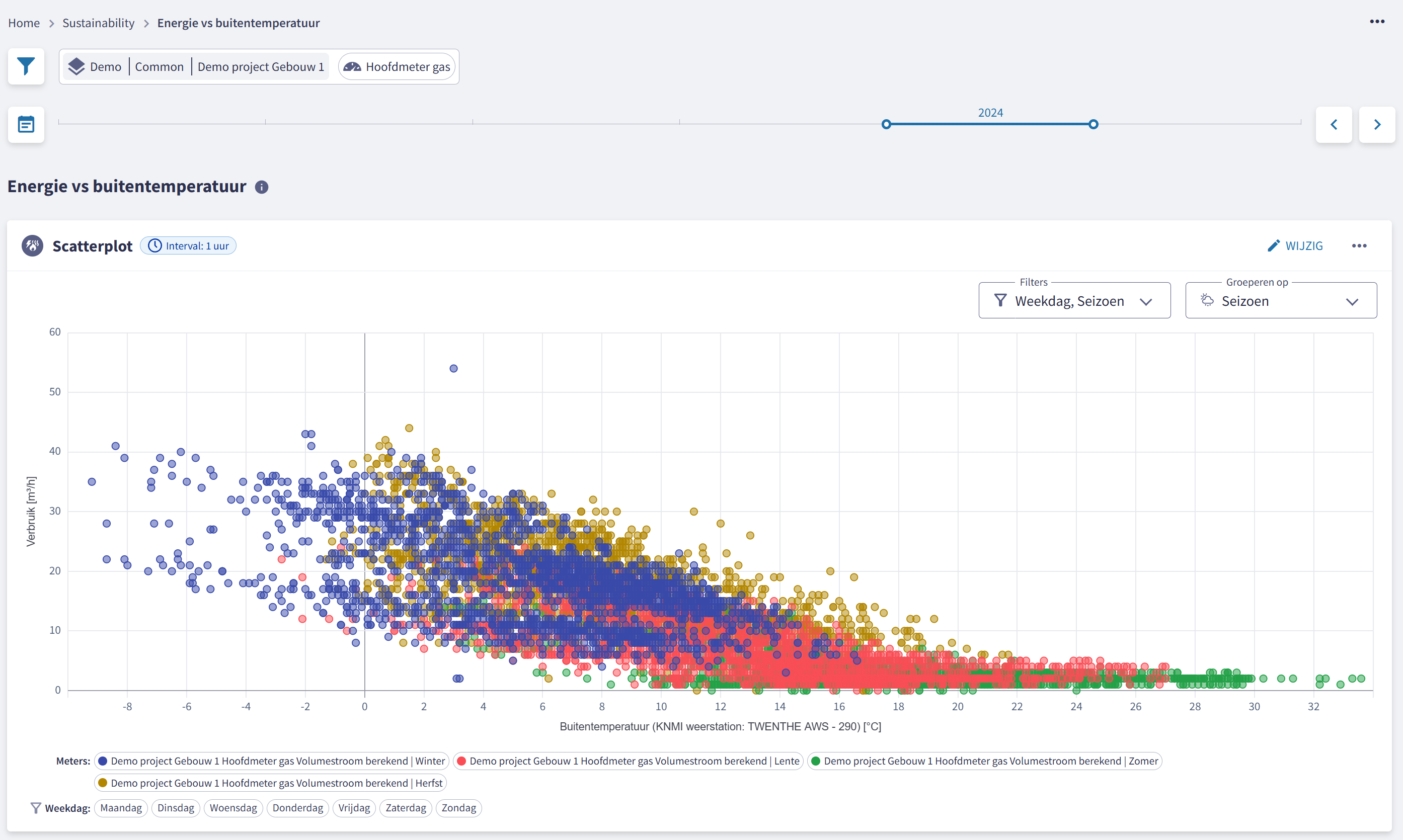Viewport: 1403px width, 840px height.
Task: Click the timeline right range handle
Action: pos(1094,125)
